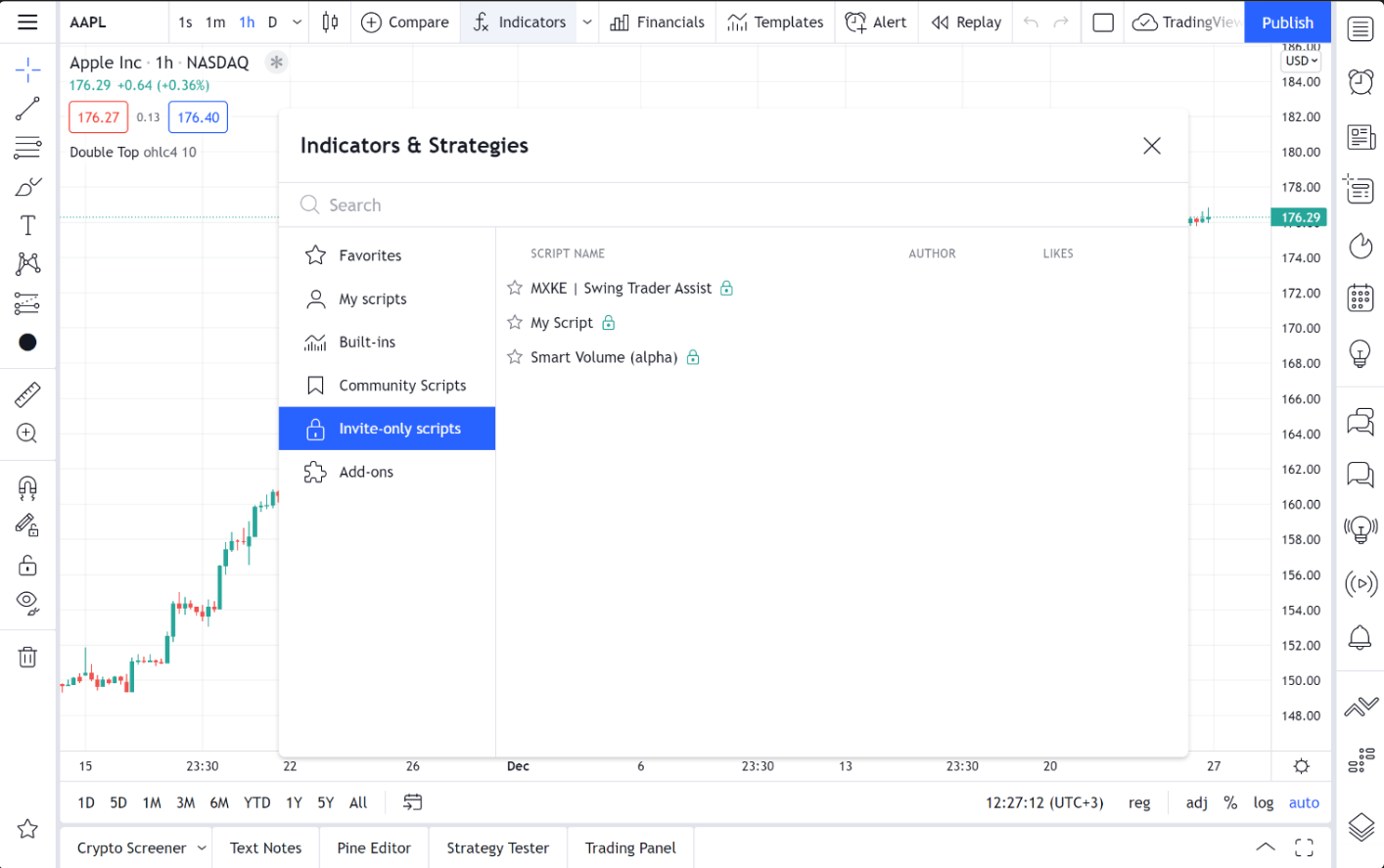The height and width of the screenshot is (868, 1384).
Task: Lock all drawings on the chart
Action: point(26,565)
